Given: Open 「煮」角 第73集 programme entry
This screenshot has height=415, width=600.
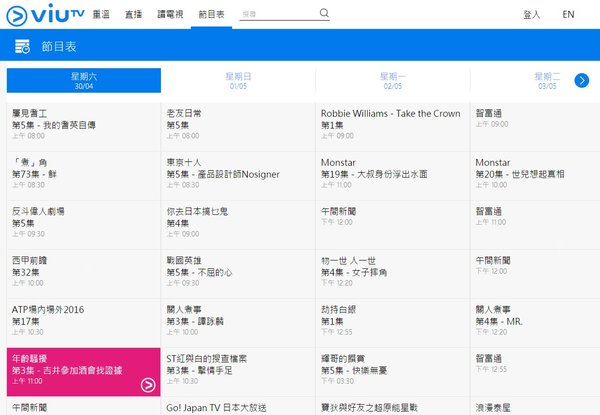Looking at the screenshot, I should click(x=84, y=176).
